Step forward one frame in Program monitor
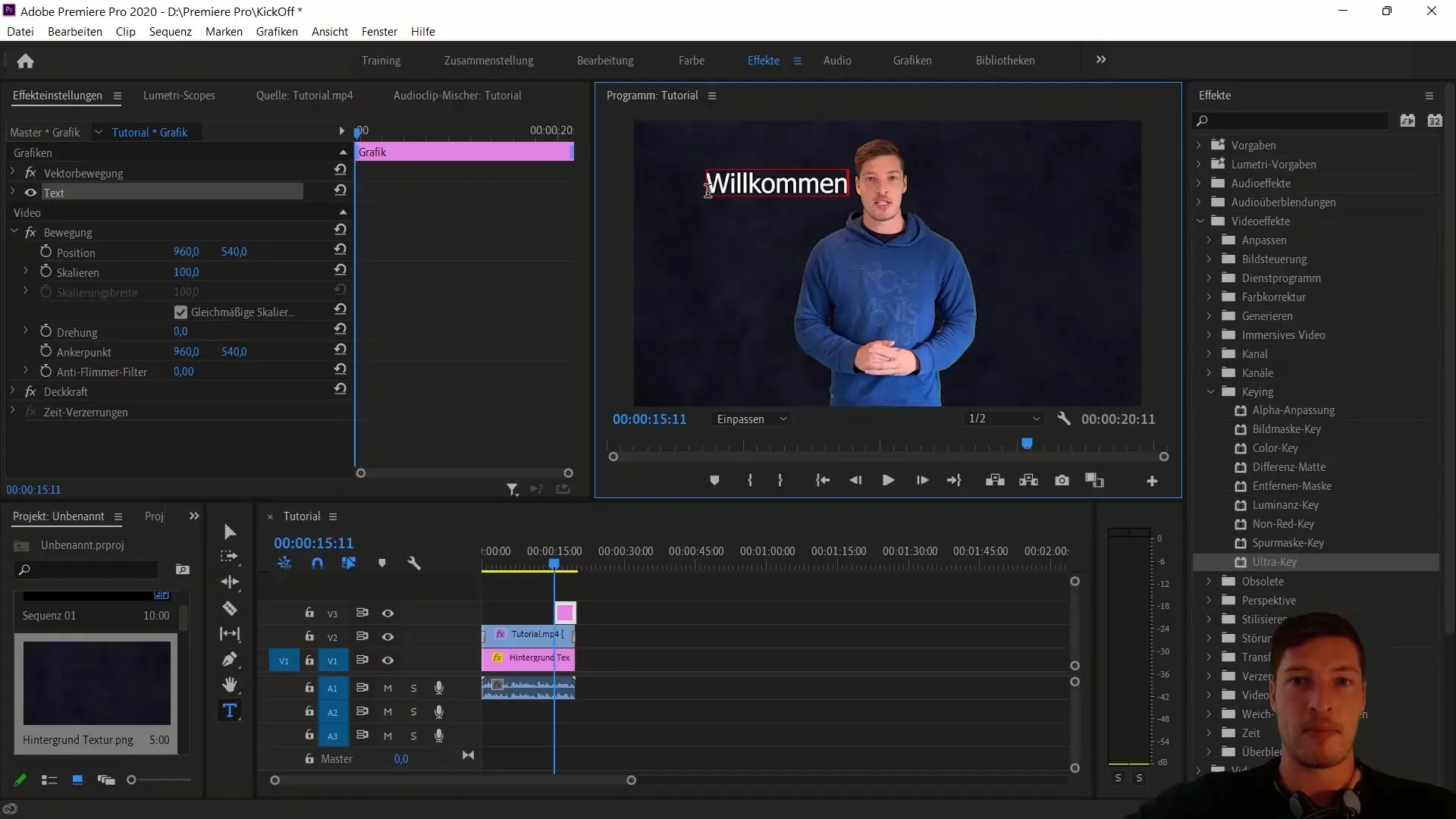Image resolution: width=1456 pixels, height=819 pixels. click(x=922, y=481)
